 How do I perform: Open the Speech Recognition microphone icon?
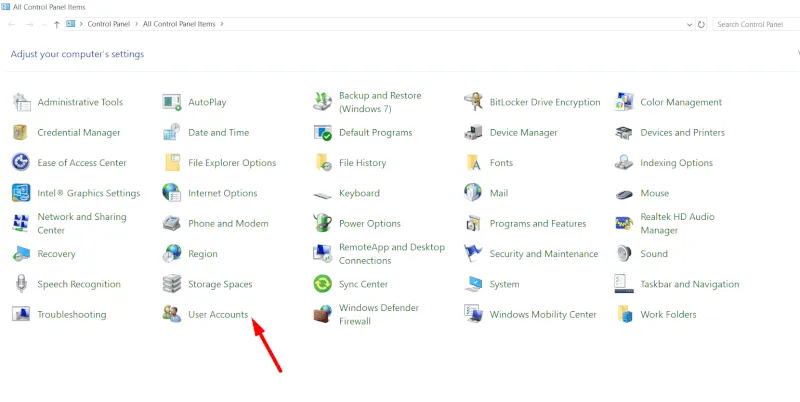(x=21, y=284)
